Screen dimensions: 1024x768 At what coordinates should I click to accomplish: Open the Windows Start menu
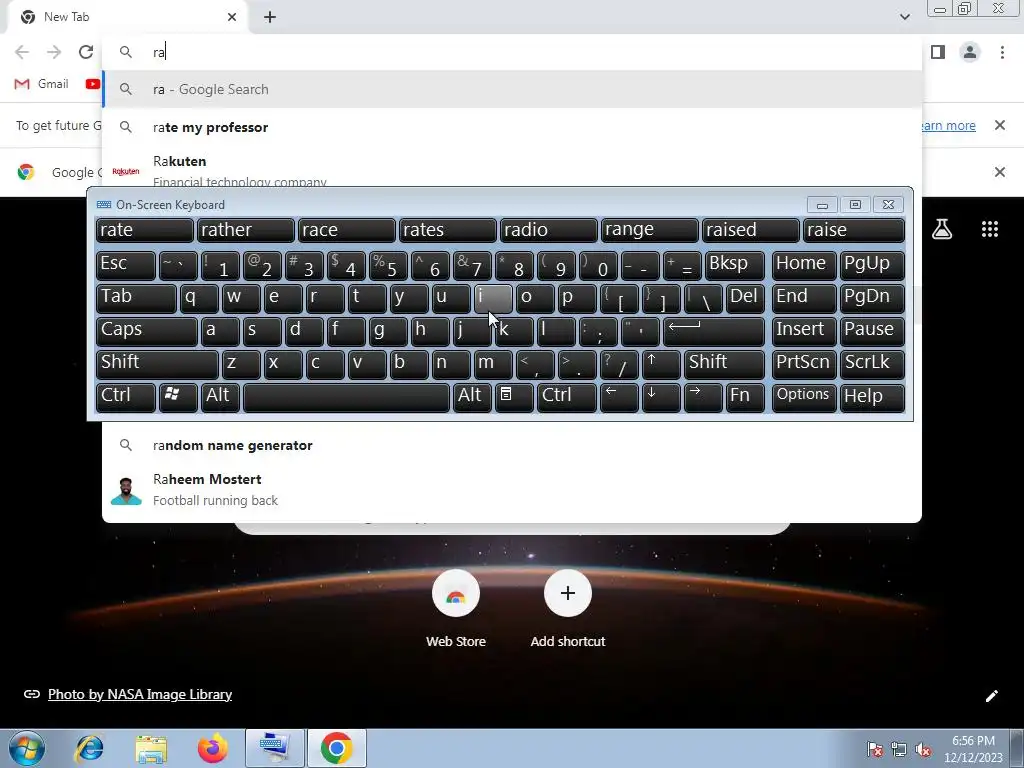pos(27,748)
